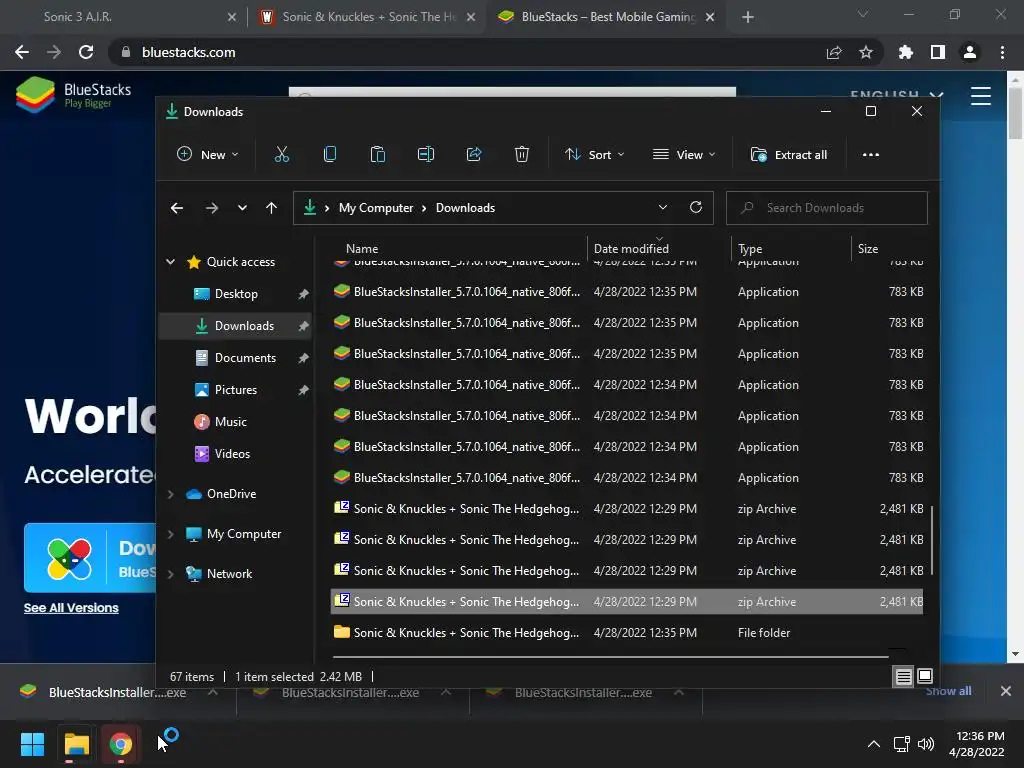This screenshot has width=1024, height=768.
Task: Switch to large thumbnails view icon in status bar
Action: point(925,677)
